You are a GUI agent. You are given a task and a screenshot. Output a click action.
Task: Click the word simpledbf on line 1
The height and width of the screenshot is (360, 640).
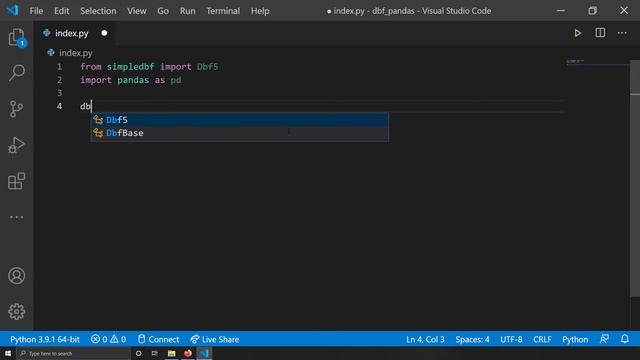pos(131,67)
